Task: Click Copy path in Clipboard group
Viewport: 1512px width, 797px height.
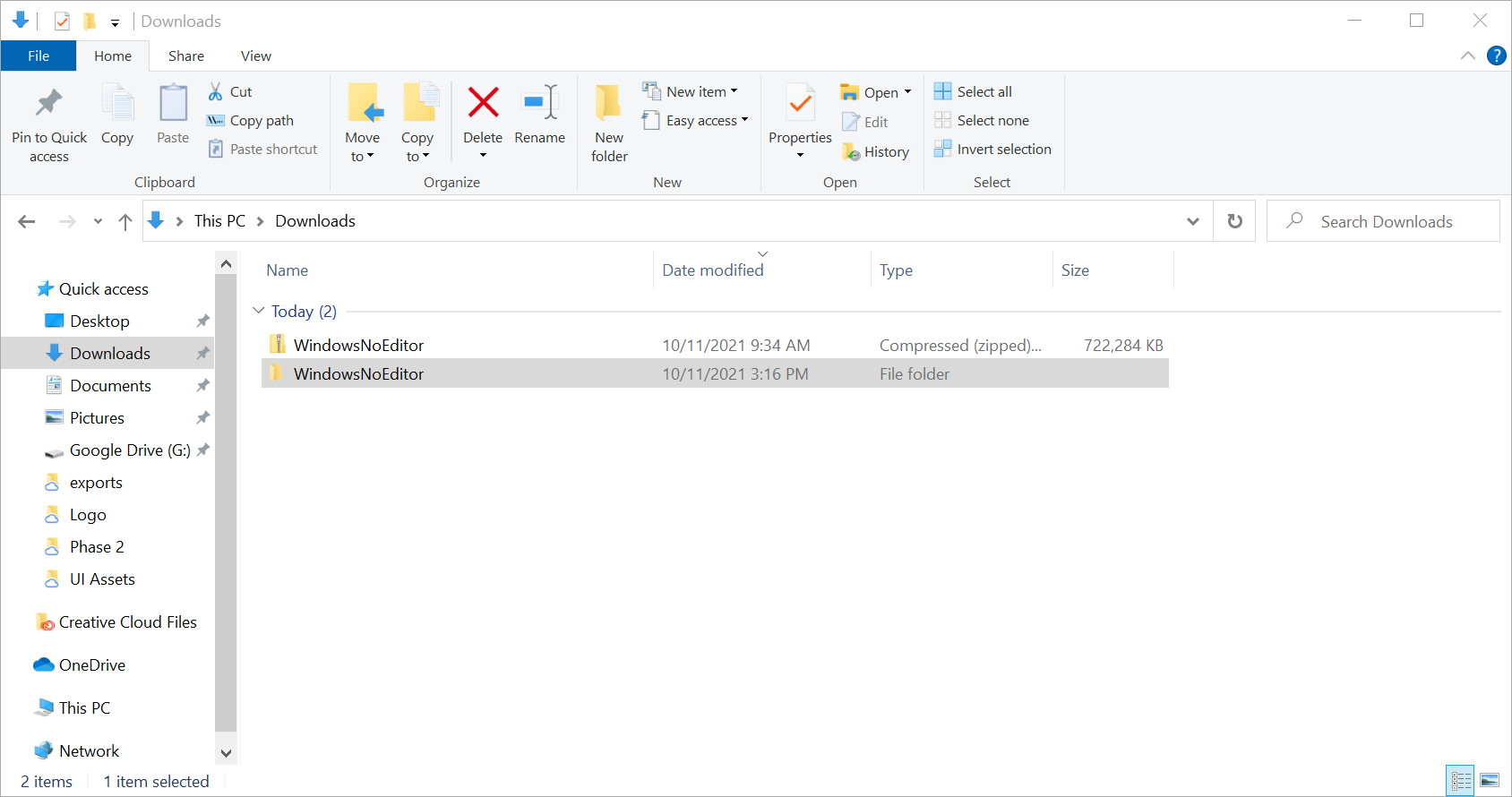Action: click(251, 120)
